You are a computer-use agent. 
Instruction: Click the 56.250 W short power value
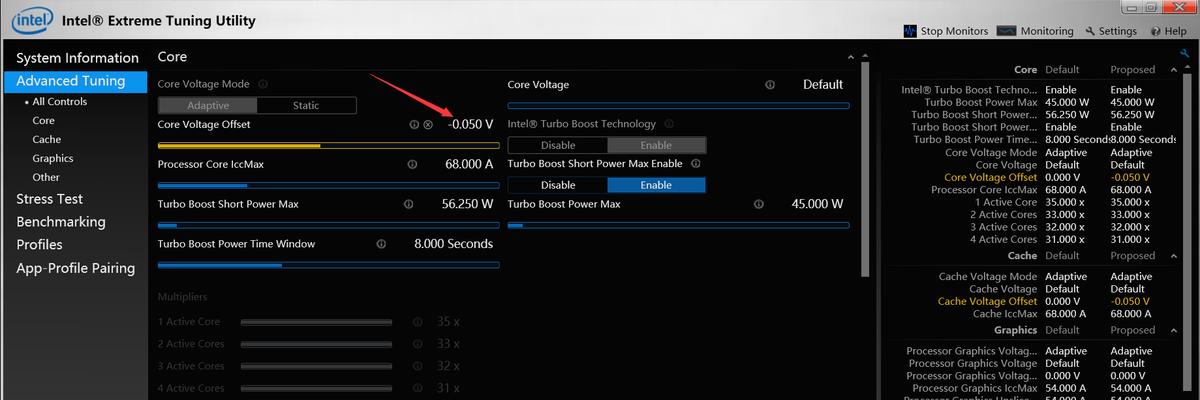click(x=467, y=204)
